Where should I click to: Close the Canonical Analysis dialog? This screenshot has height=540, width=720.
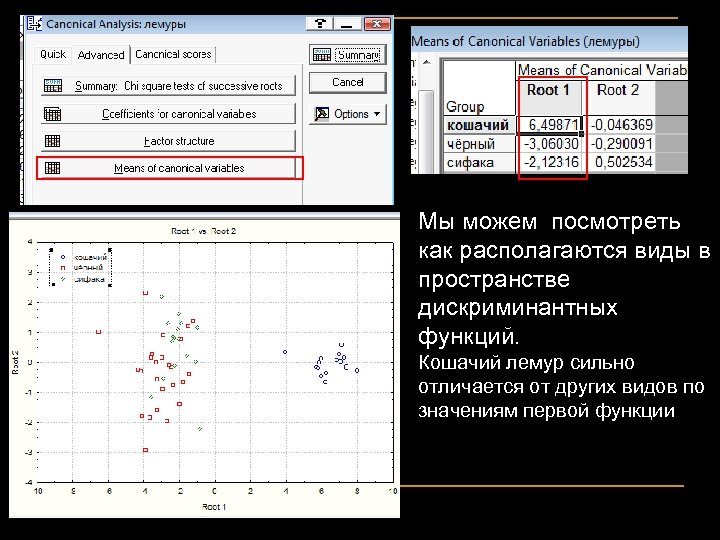pyautogui.click(x=377, y=24)
